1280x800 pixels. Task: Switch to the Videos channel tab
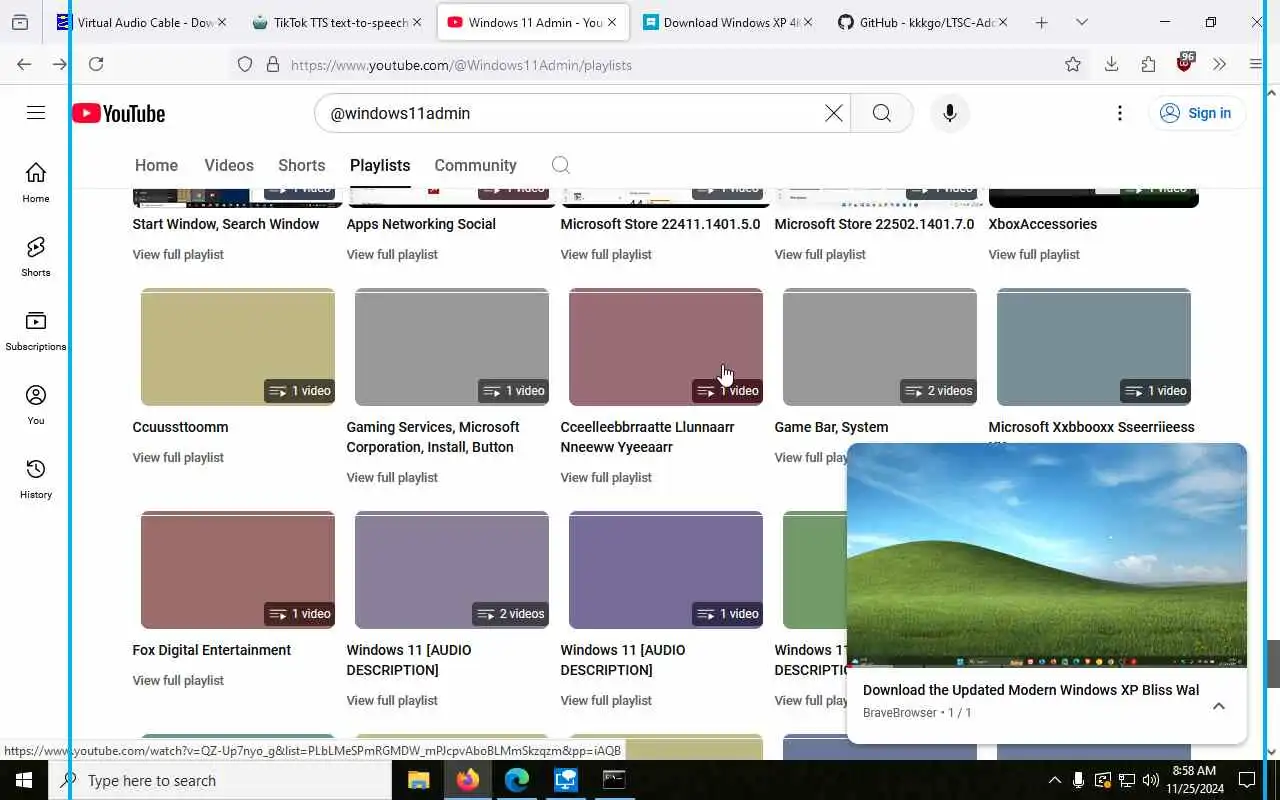pyautogui.click(x=229, y=165)
